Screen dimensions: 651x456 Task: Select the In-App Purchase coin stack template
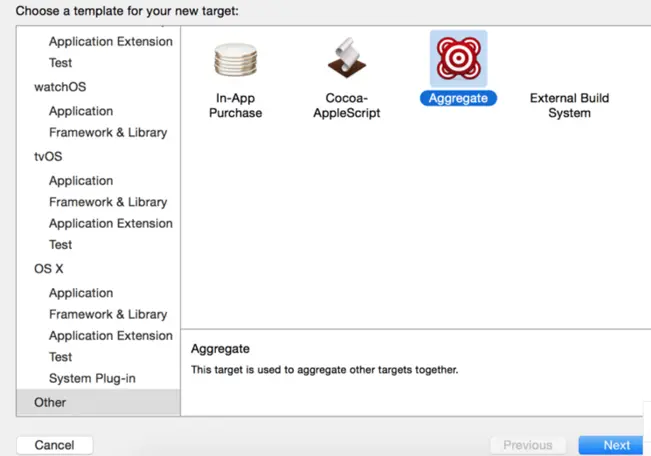click(x=235, y=60)
